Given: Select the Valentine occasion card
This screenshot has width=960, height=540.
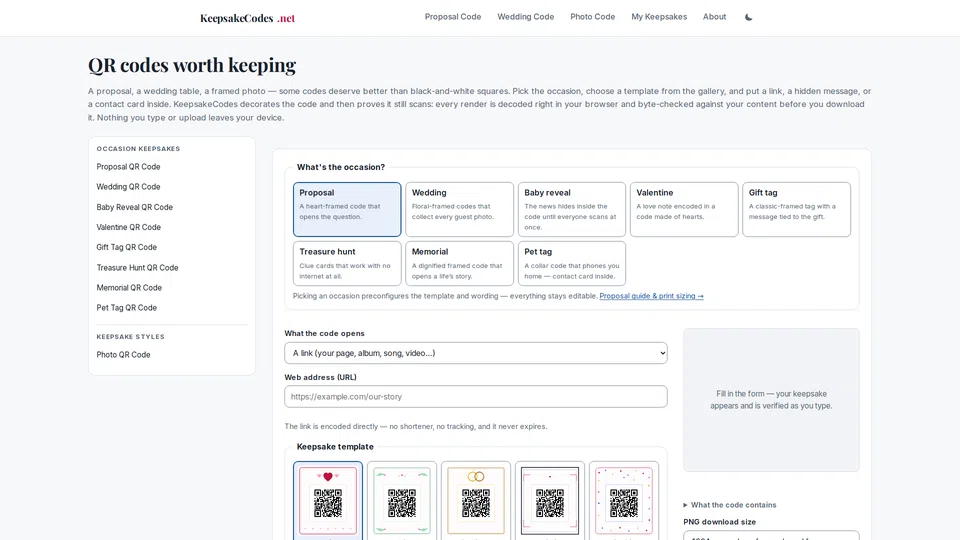Looking at the screenshot, I should (x=684, y=209).
